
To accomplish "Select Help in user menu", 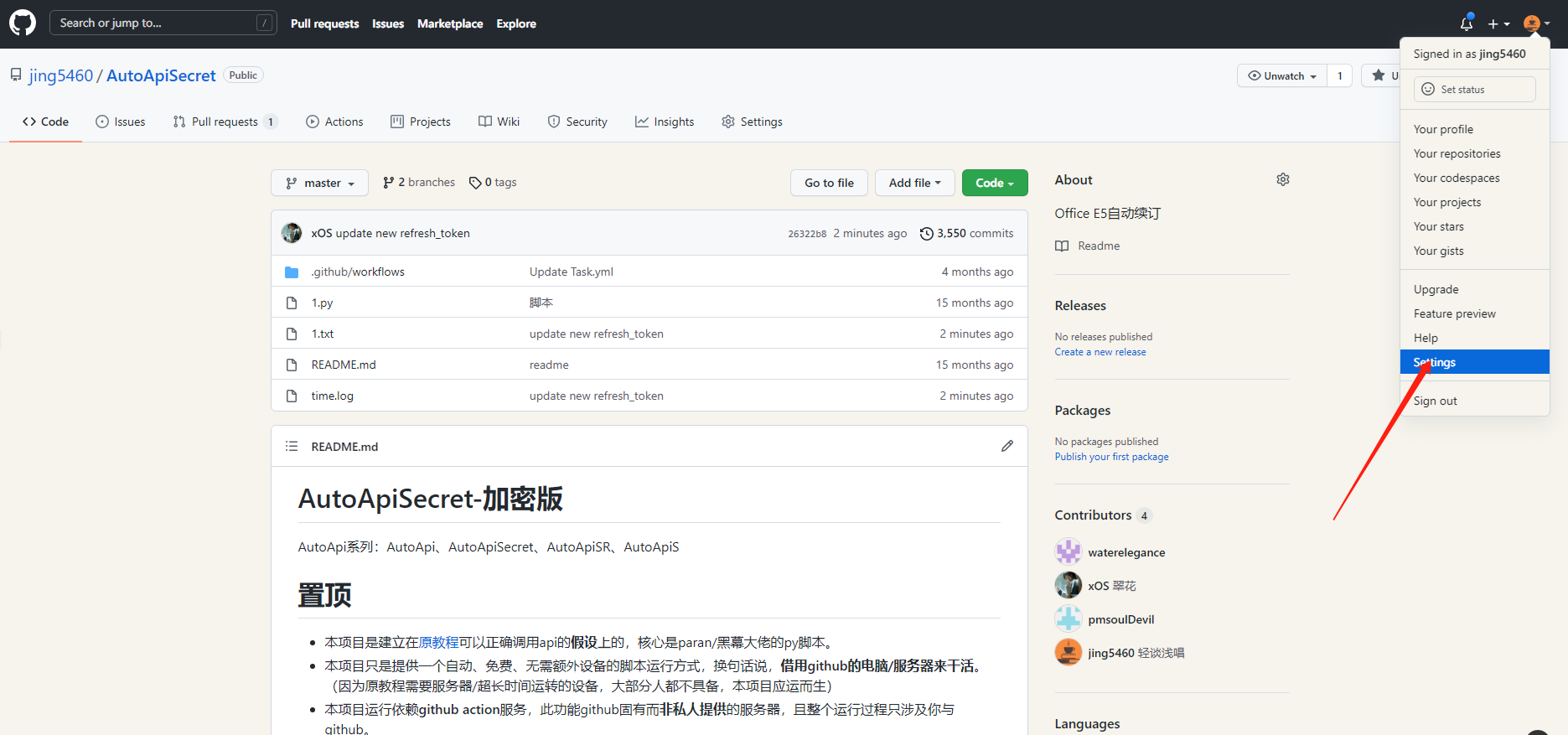I will (x=1474, y=338).
